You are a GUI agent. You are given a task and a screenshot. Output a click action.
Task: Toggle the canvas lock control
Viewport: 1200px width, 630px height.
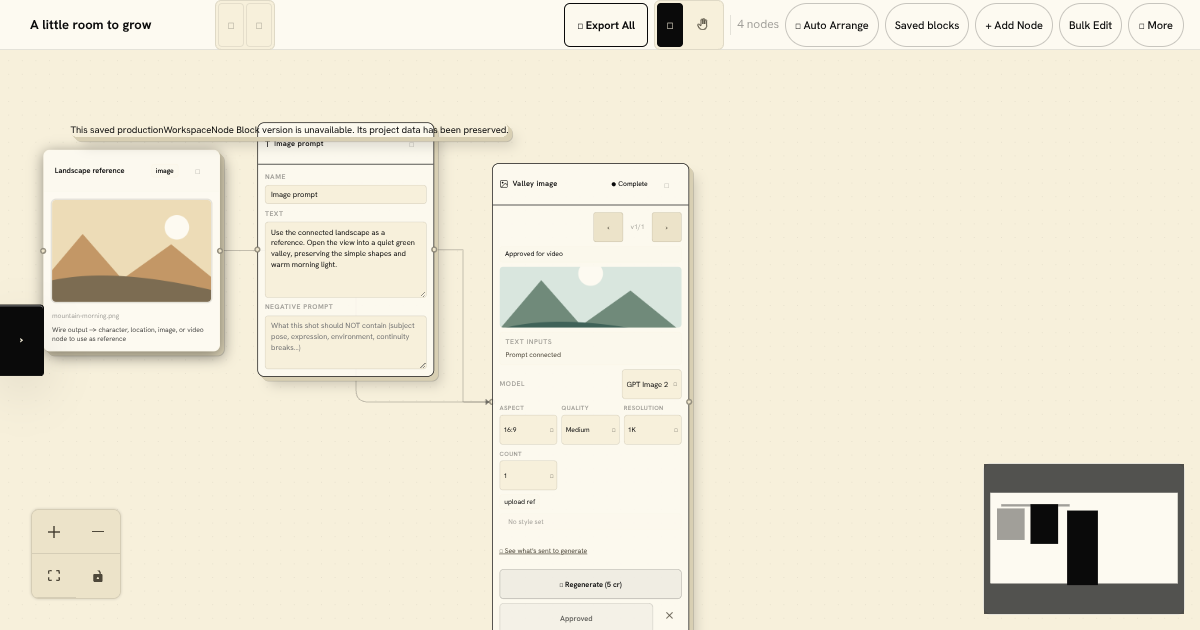click(x=98, y=576)
